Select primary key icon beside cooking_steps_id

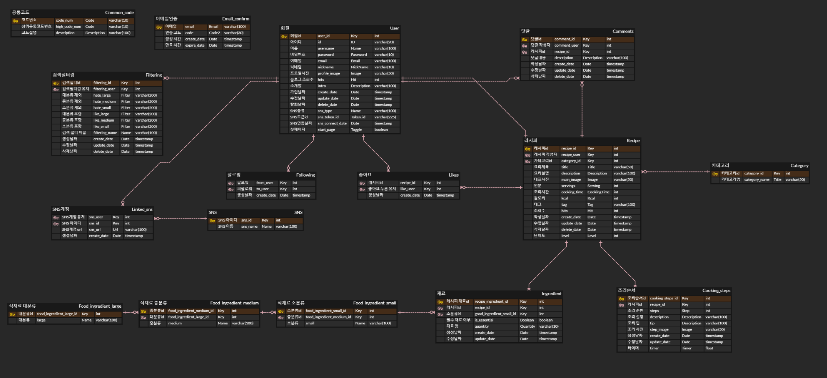click(x=621, y=298)
